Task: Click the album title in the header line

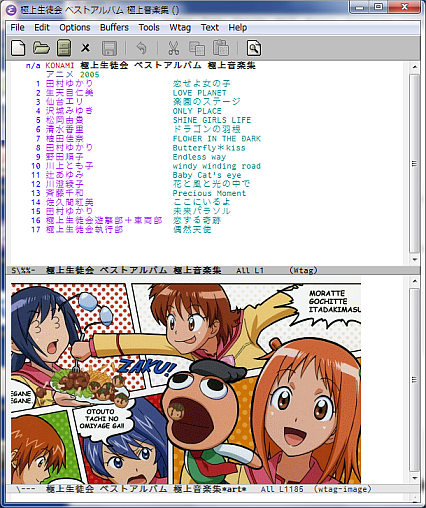Action: [x=168, y=65]
